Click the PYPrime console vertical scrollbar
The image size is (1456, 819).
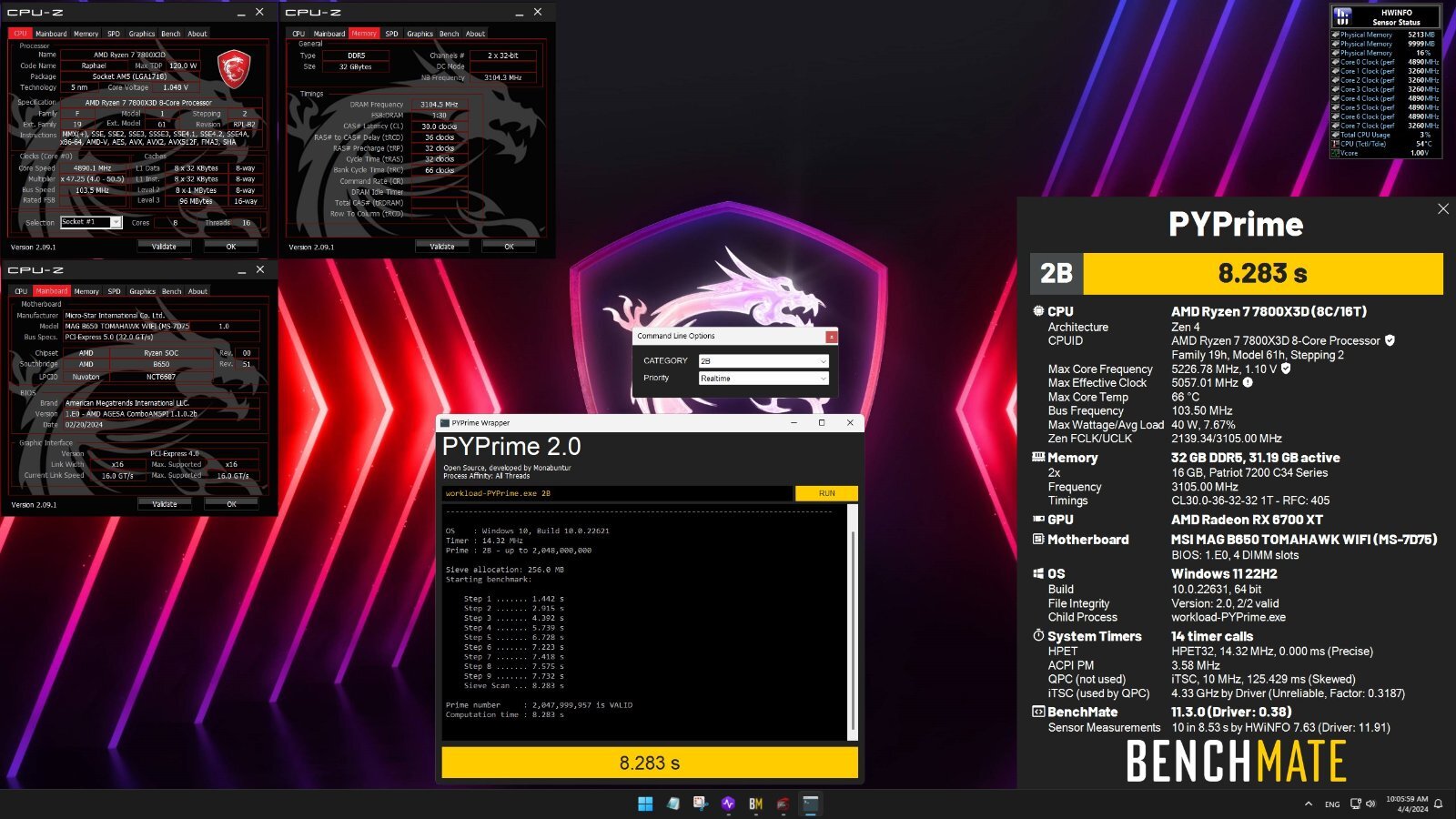point(853,621)
